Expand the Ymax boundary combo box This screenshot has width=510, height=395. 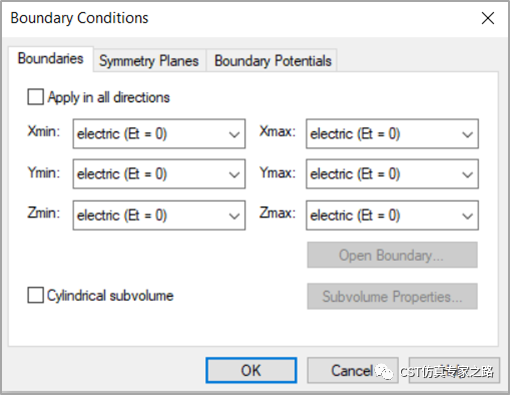coord(392,174)
